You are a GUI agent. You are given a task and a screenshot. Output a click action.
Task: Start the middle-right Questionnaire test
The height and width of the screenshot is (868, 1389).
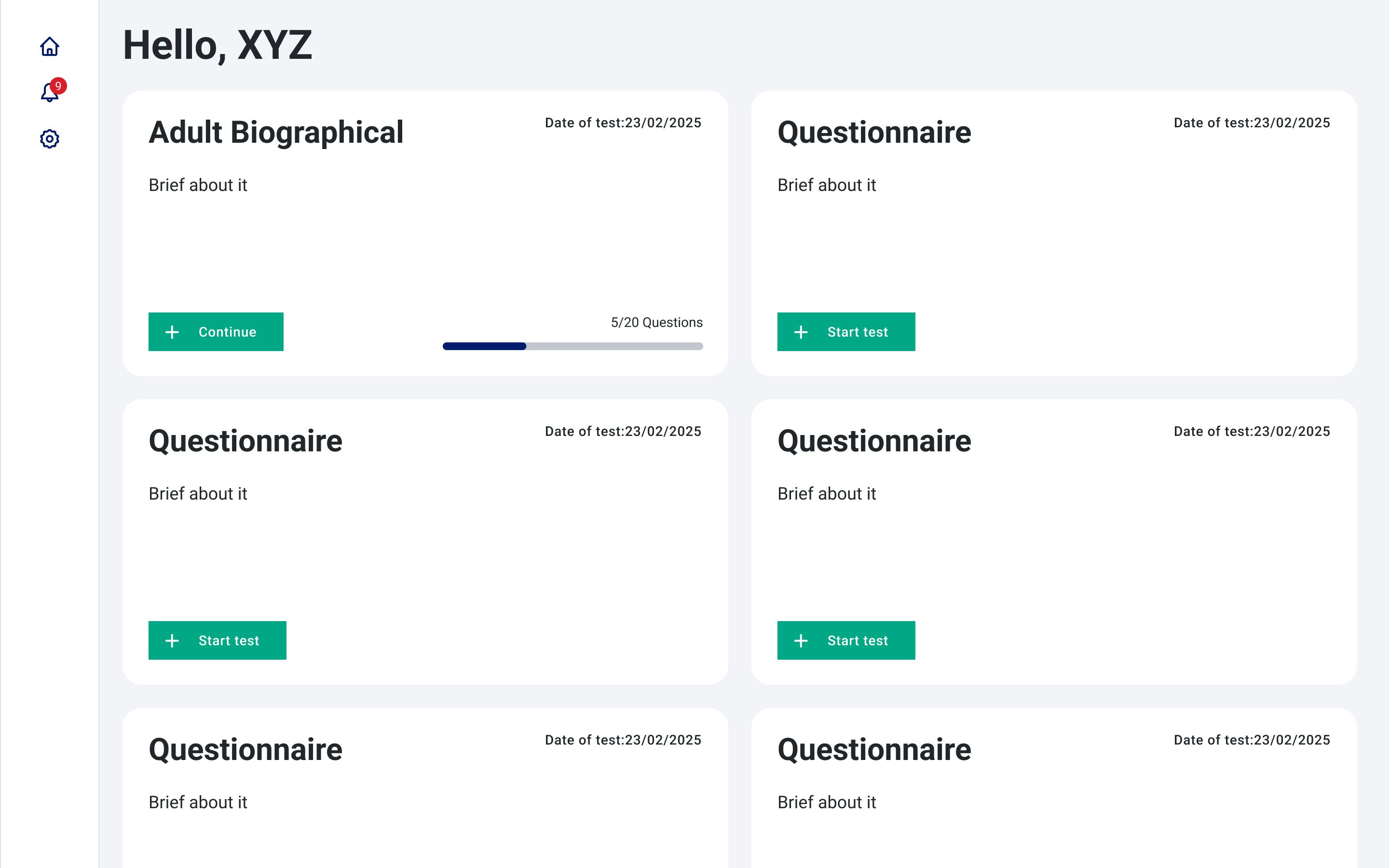[x=846, y=640]
